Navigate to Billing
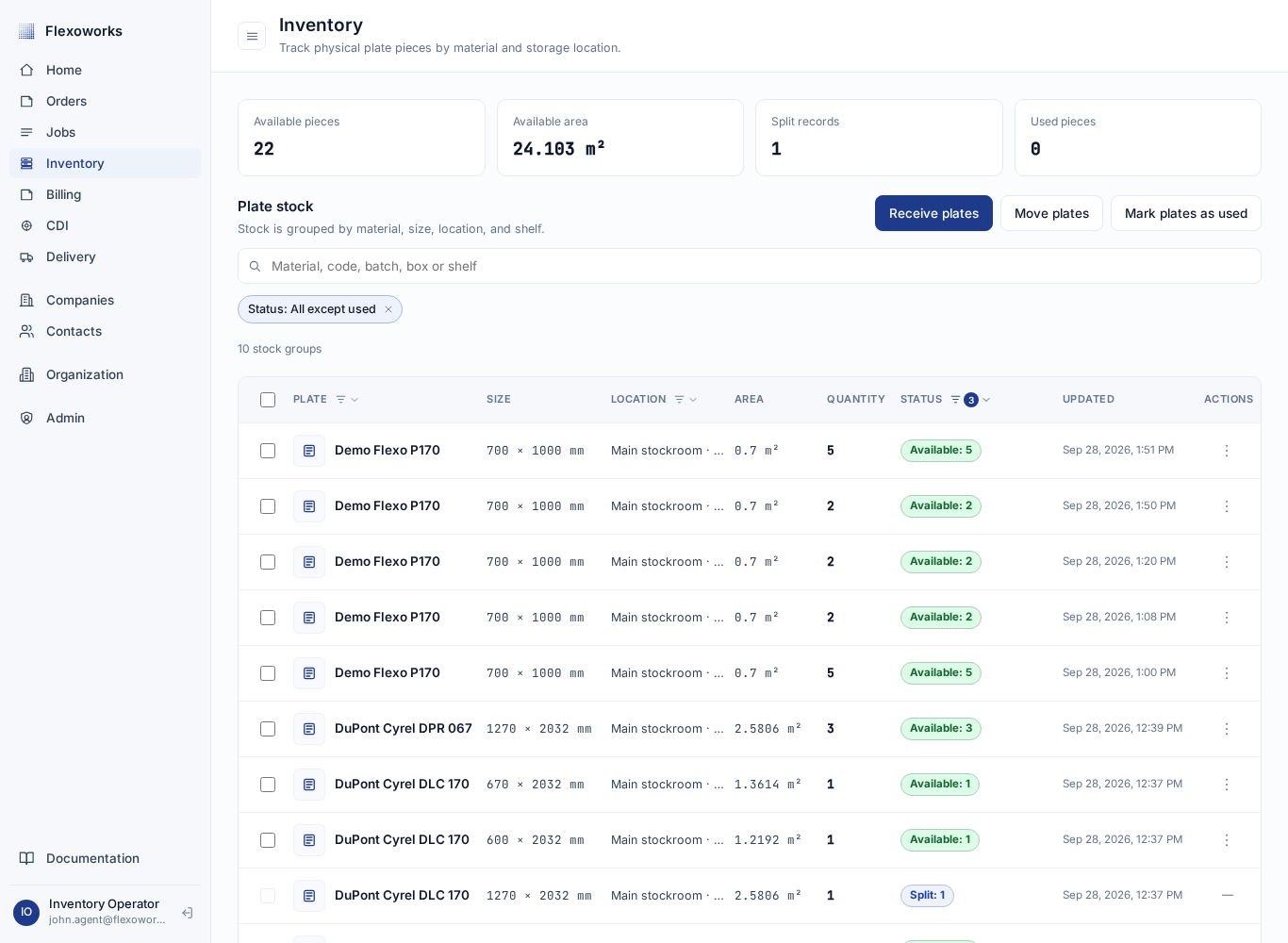1288x943 pixels. [x=105, y=194]
